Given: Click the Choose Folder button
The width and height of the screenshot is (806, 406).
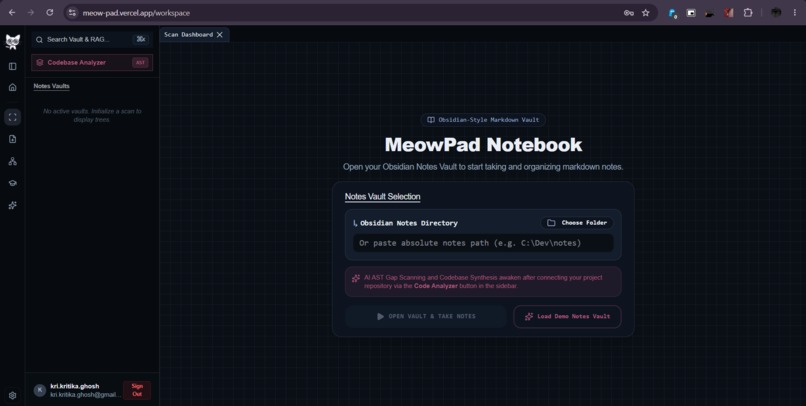Looking at the screenshot, I should click(x=577, y=223).
